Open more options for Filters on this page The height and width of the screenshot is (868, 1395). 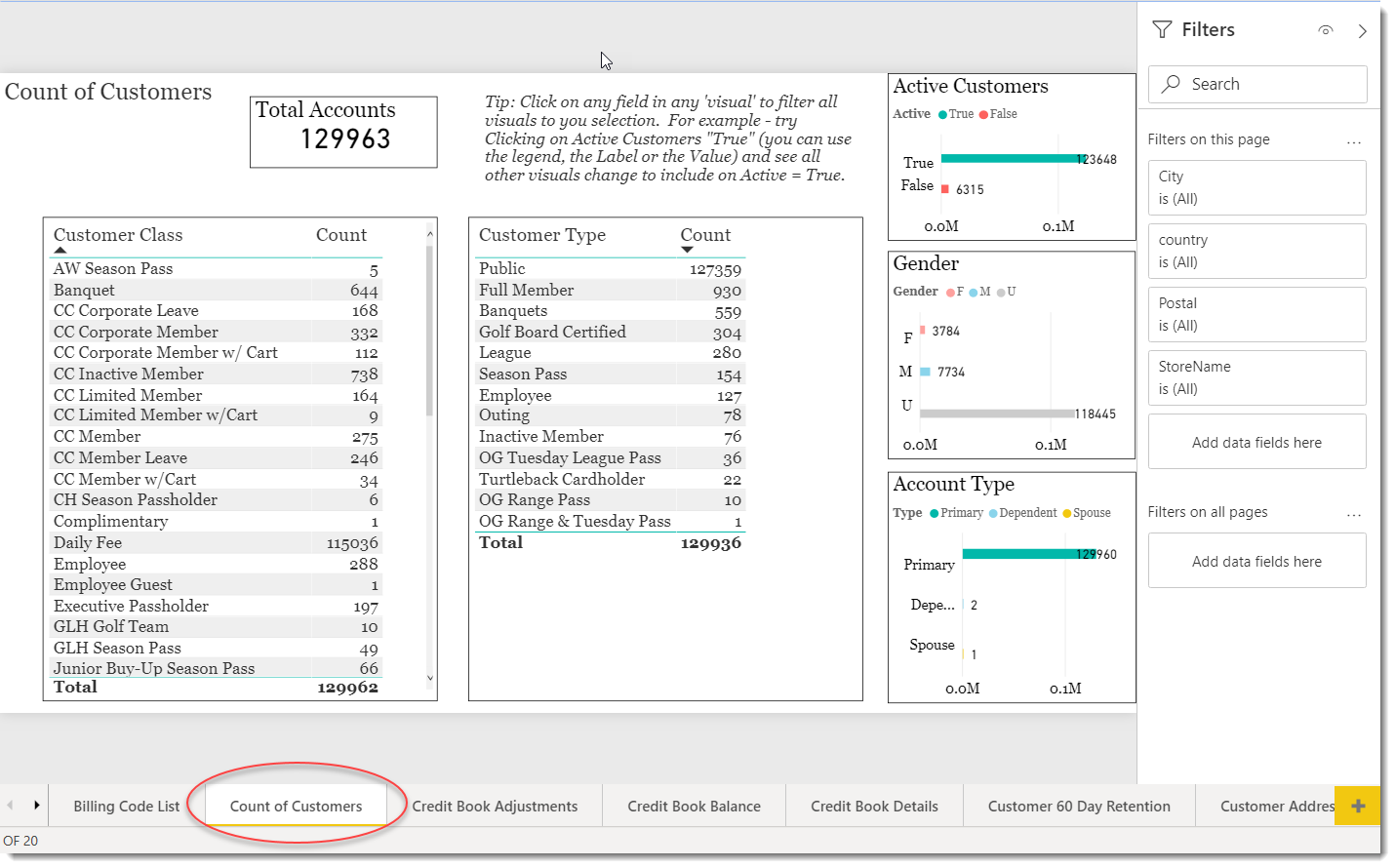tap(1353, 141)
